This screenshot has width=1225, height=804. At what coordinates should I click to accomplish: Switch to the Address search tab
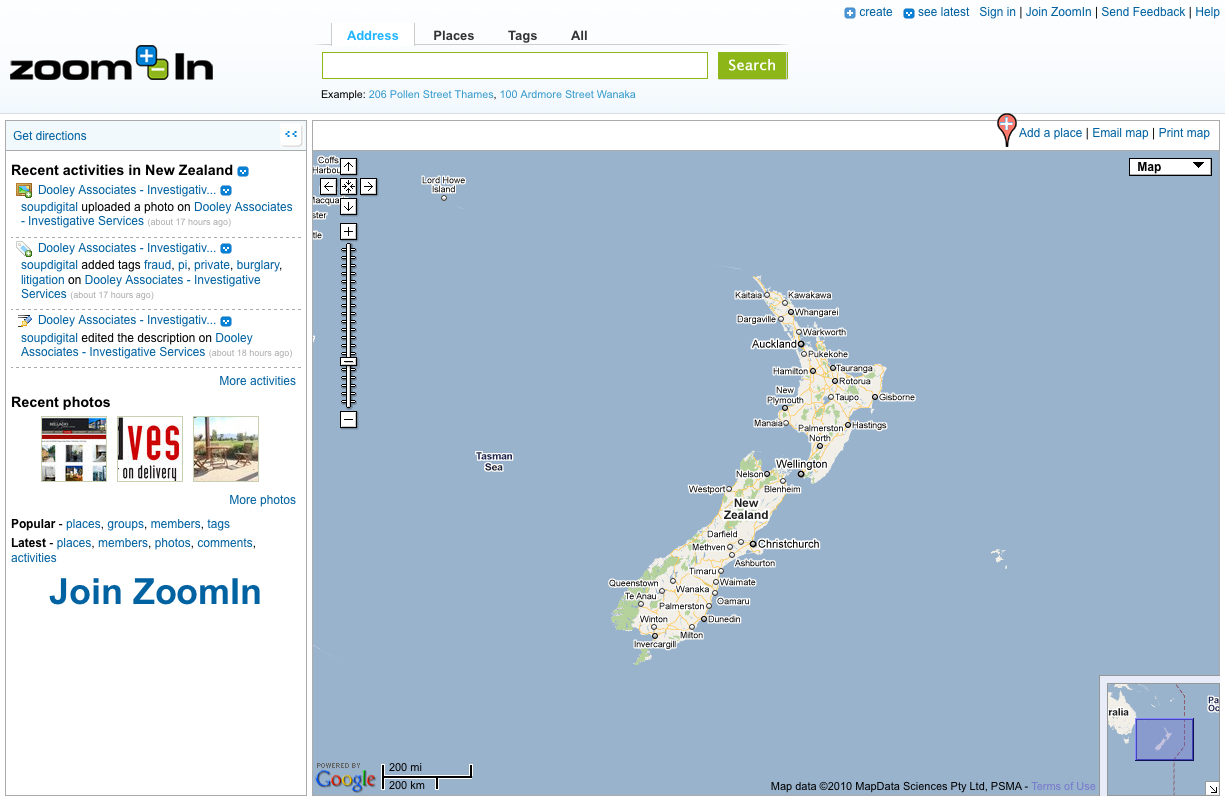pyautogui.click(x=372, y=35)
